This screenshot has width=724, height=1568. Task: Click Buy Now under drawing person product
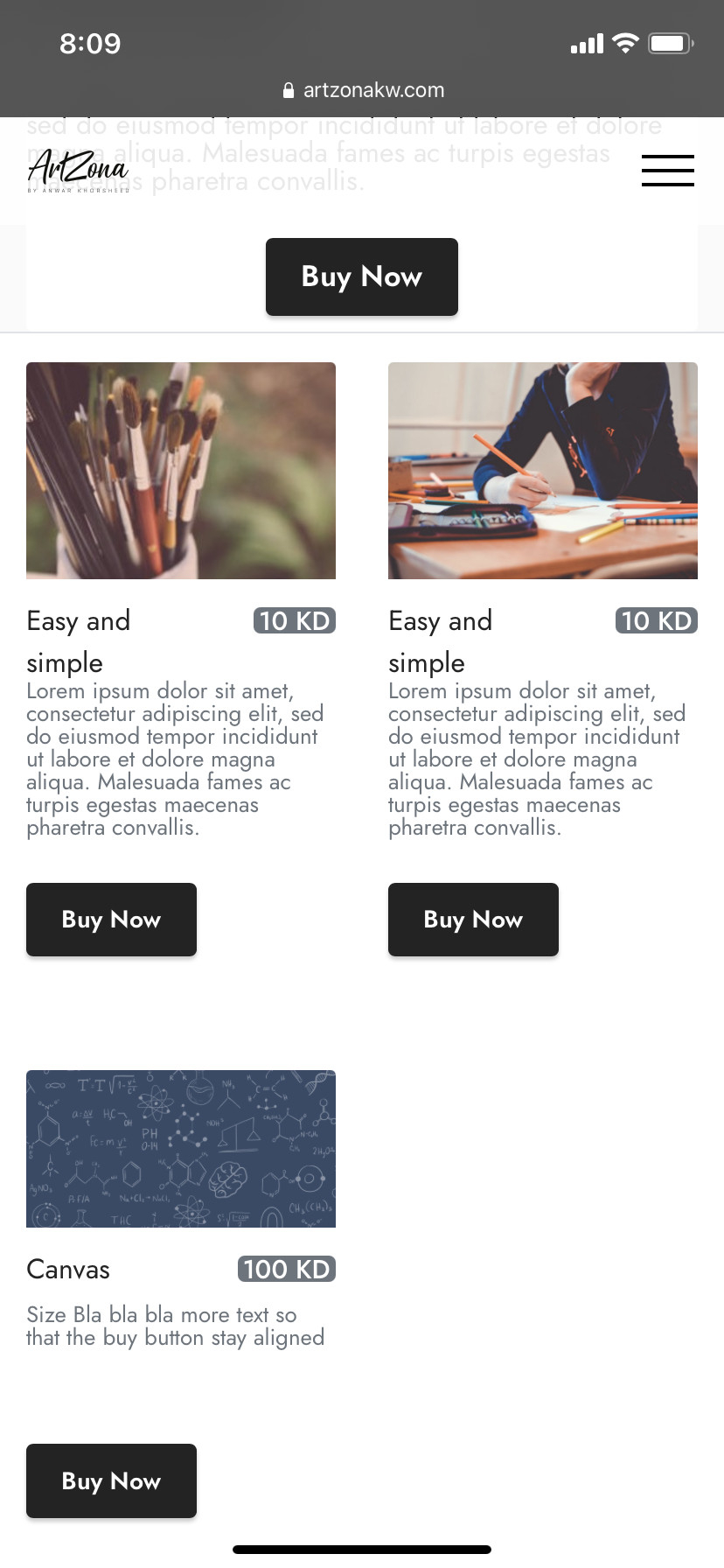473,920
